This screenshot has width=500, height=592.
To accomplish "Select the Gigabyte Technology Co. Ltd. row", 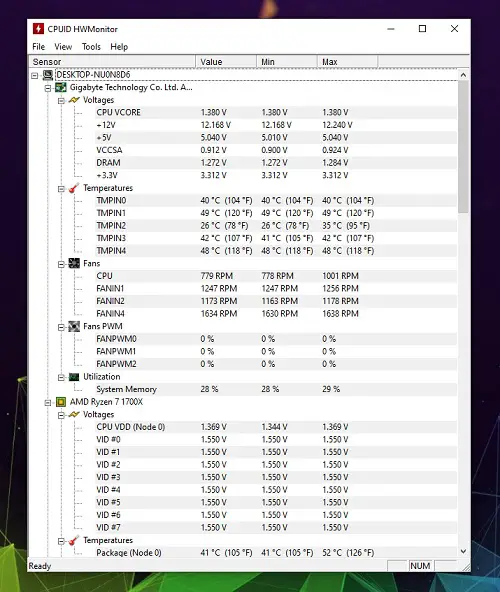I will 131,87.
